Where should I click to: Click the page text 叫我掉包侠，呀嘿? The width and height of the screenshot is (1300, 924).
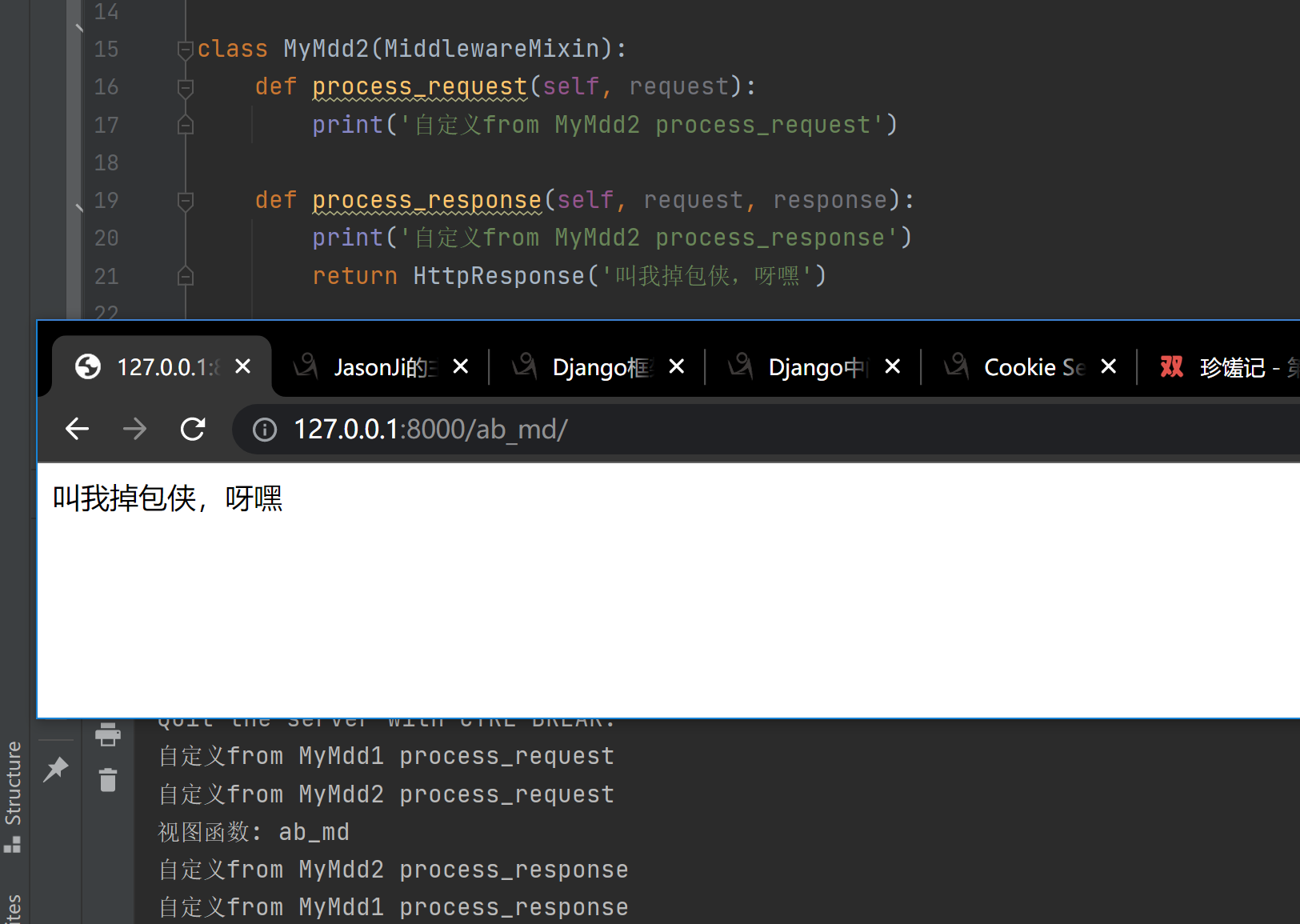pyautogui.click(x=168, y=498)
